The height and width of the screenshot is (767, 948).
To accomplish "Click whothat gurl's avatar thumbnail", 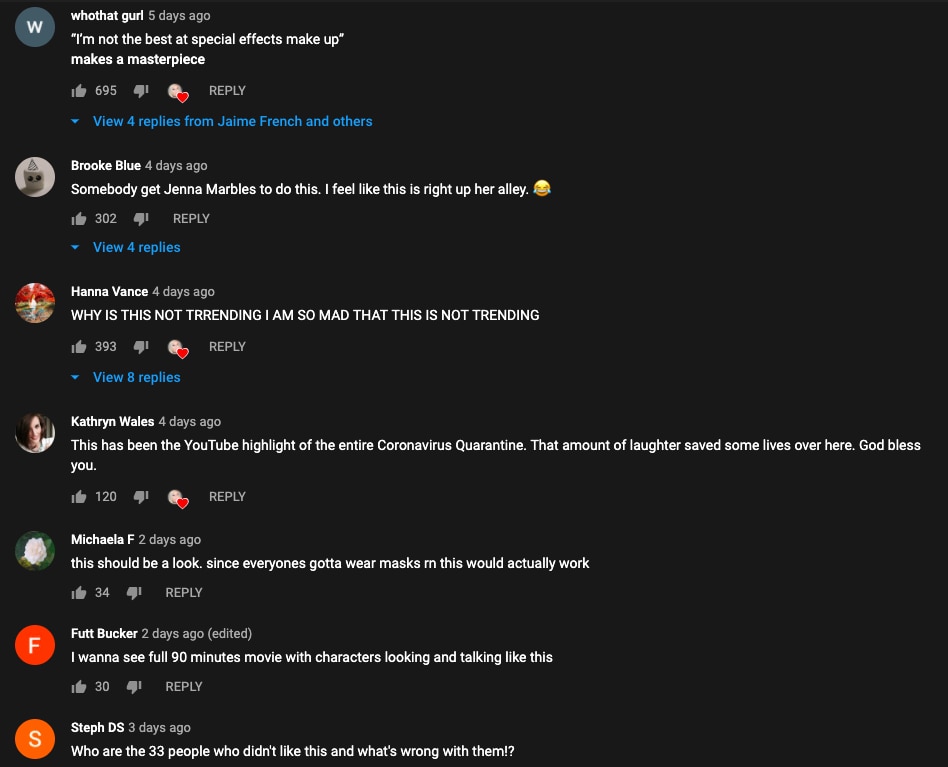I will click(x=35, y=27).
